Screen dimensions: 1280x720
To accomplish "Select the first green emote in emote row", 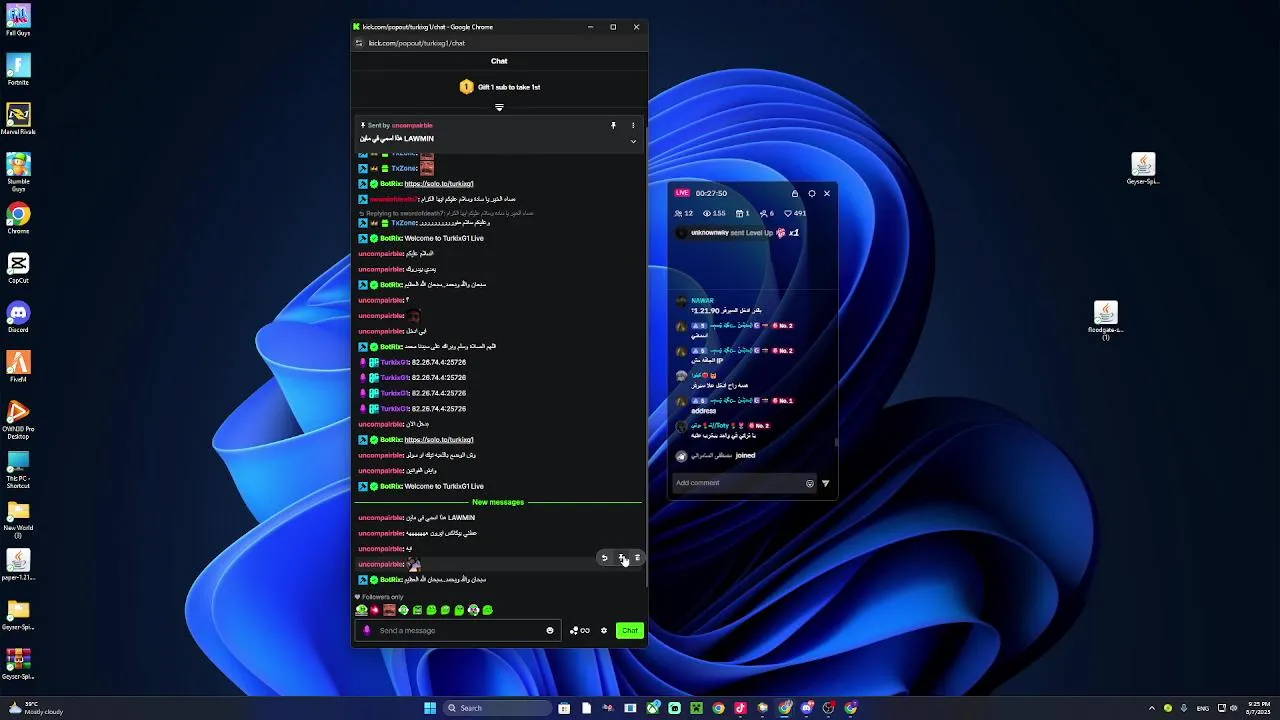I will (x=361, y=610).
